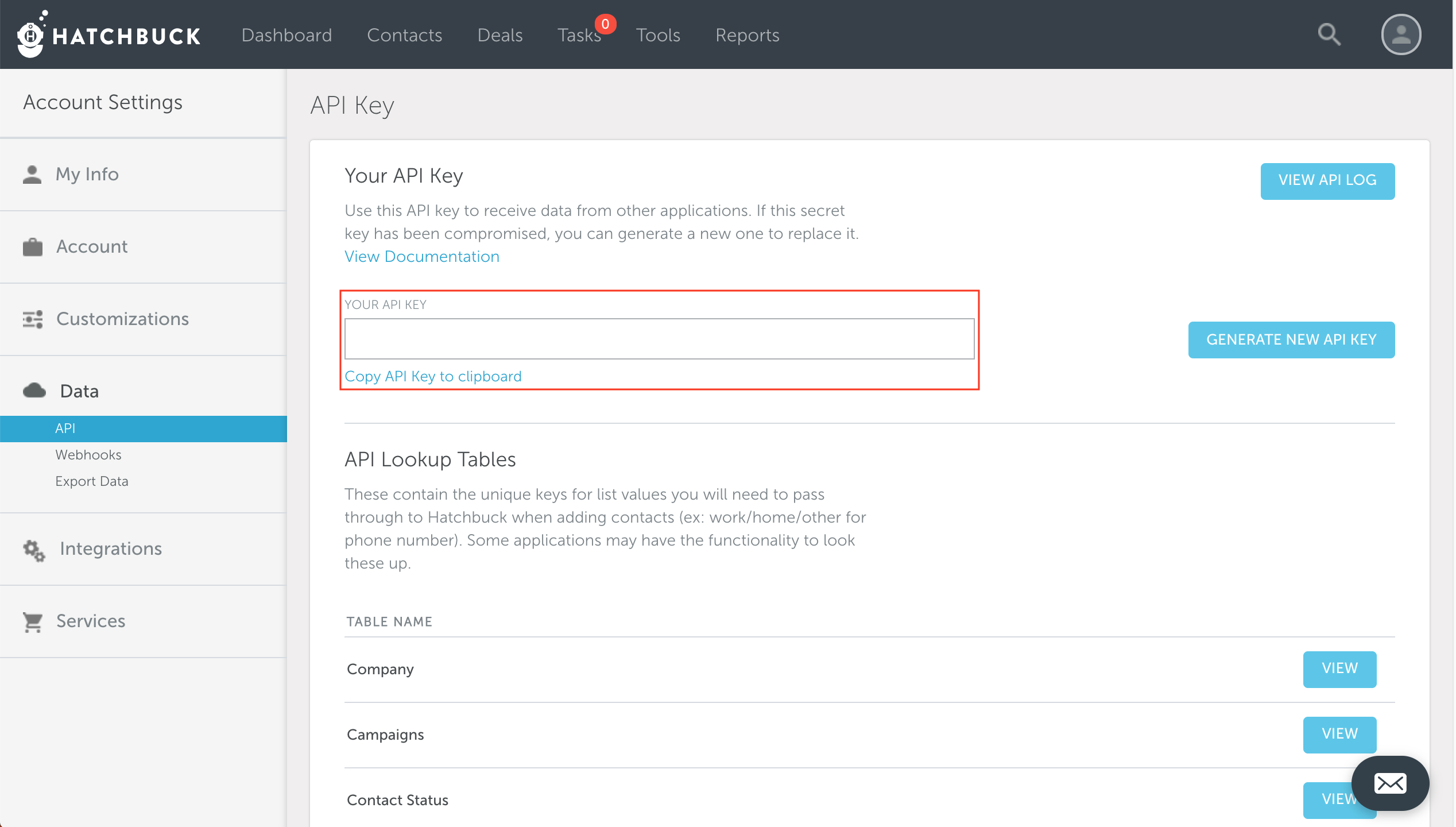The image size is (1456, 827).
Task: Open Export Data from the sidebar
Action: pyautogui.click(x=92, y=481)
